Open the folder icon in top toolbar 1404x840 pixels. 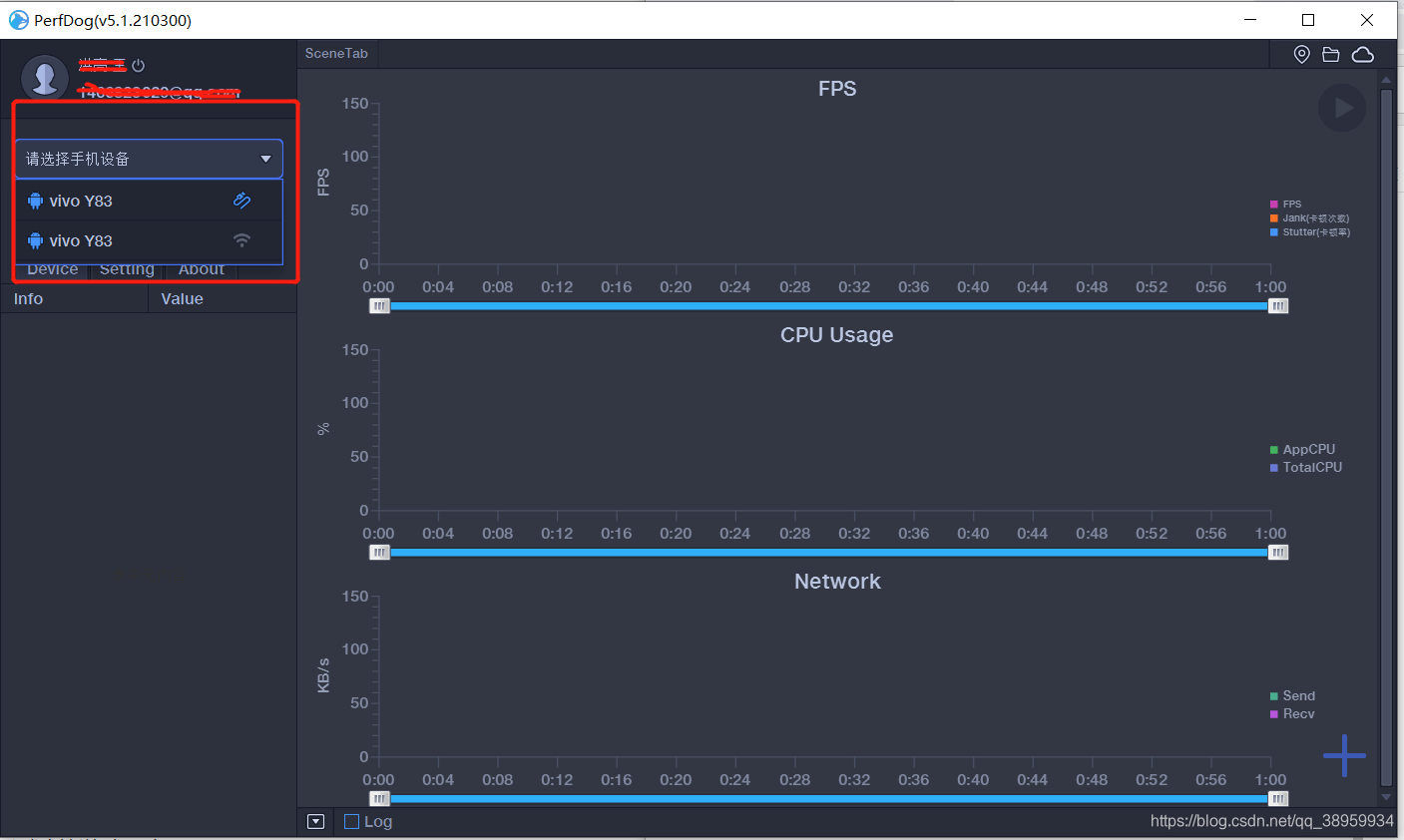[x=1331, y=55]
